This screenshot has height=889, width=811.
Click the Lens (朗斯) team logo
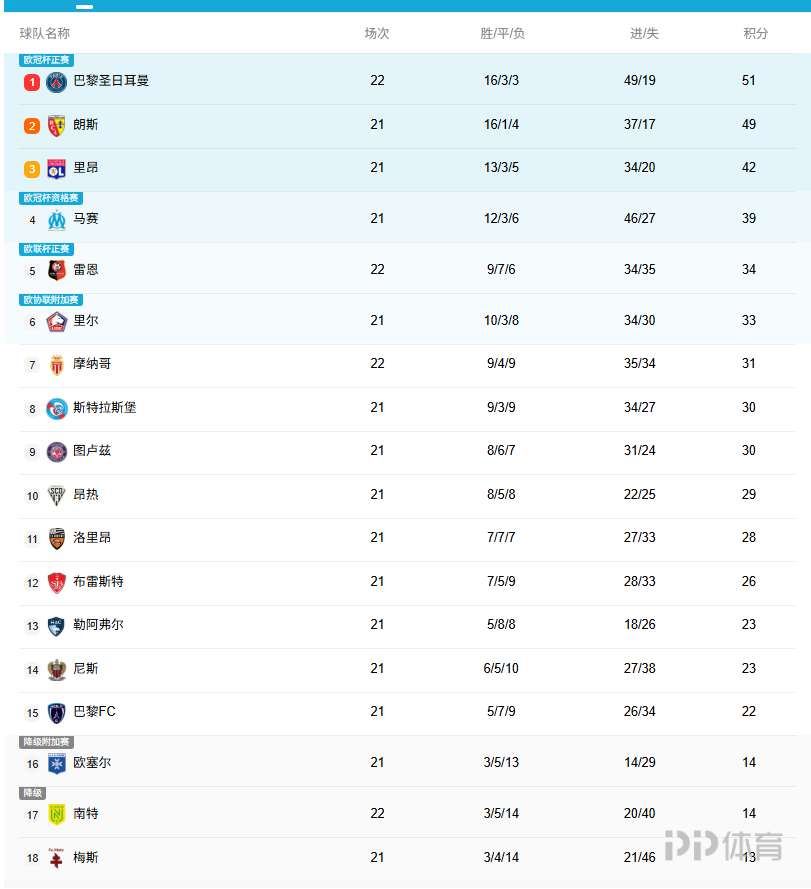[x=57, y=126]
